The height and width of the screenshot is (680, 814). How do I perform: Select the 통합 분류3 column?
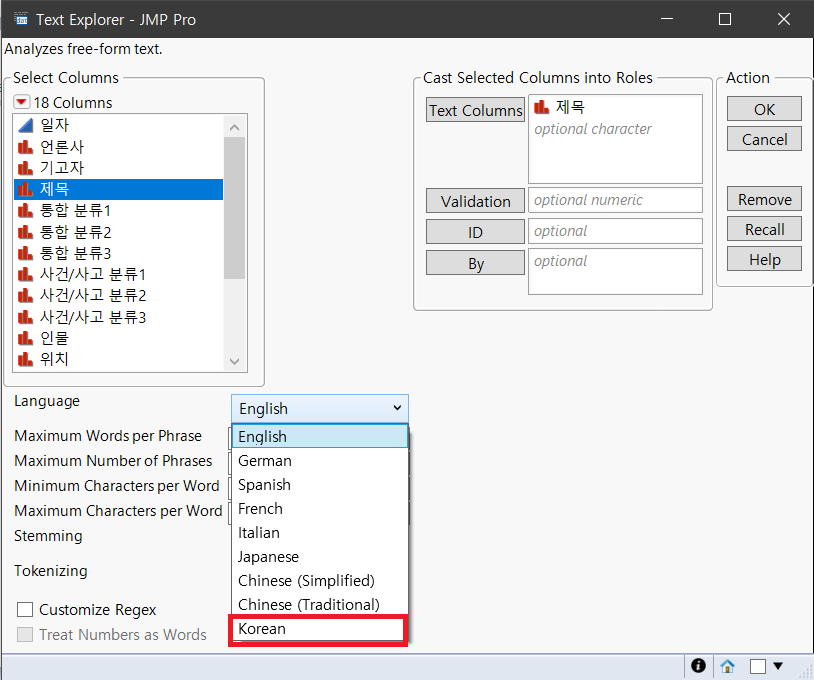pos(118,253)
